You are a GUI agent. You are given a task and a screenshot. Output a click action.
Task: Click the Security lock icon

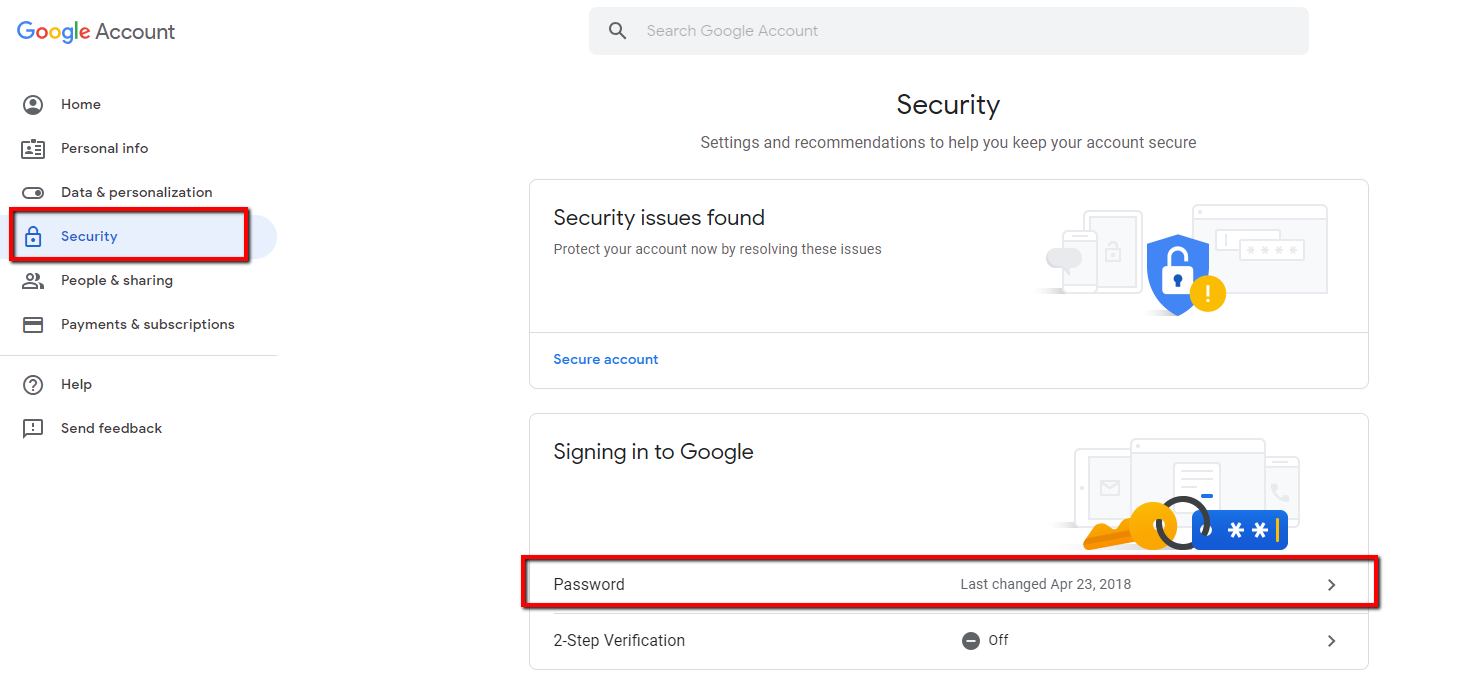[33, 237]
